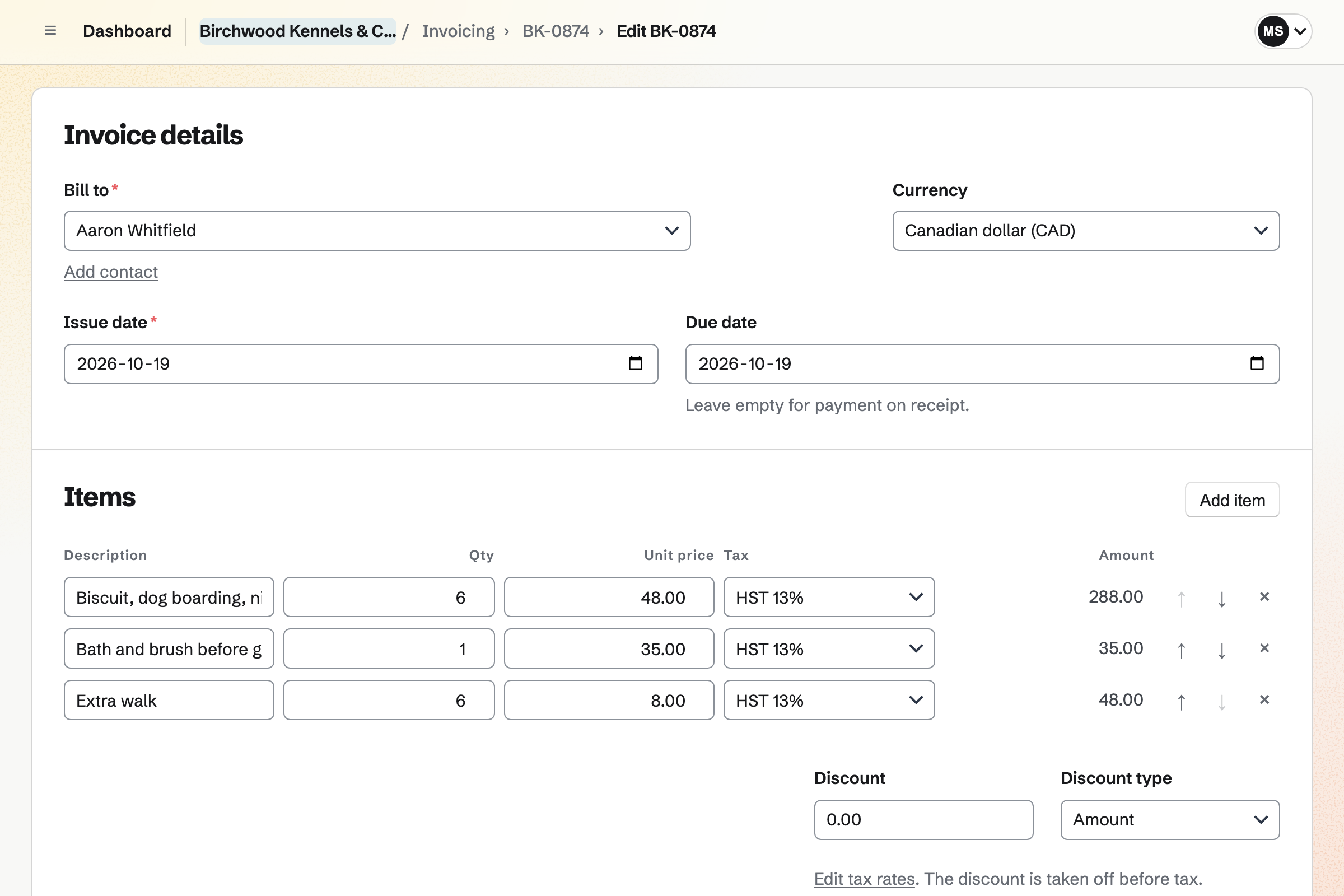Go back to BK-0874 invoice breadcrumb

[556, 31]
